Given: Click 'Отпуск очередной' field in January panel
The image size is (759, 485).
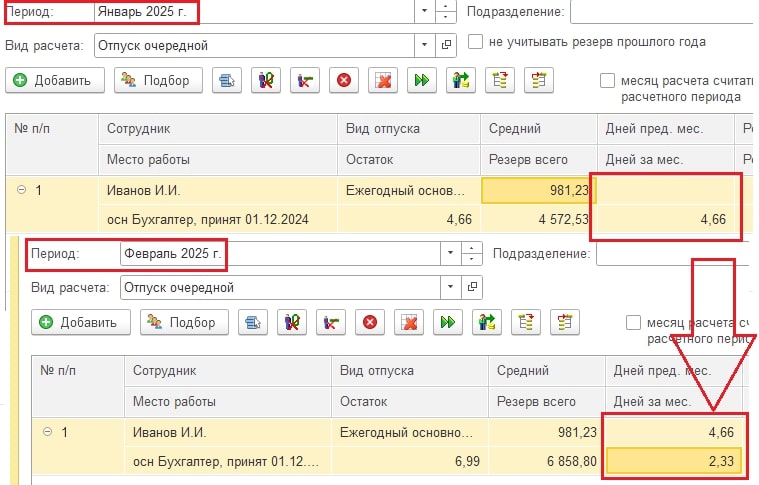Looking at the screenshot, I should (x=255, y=45).
